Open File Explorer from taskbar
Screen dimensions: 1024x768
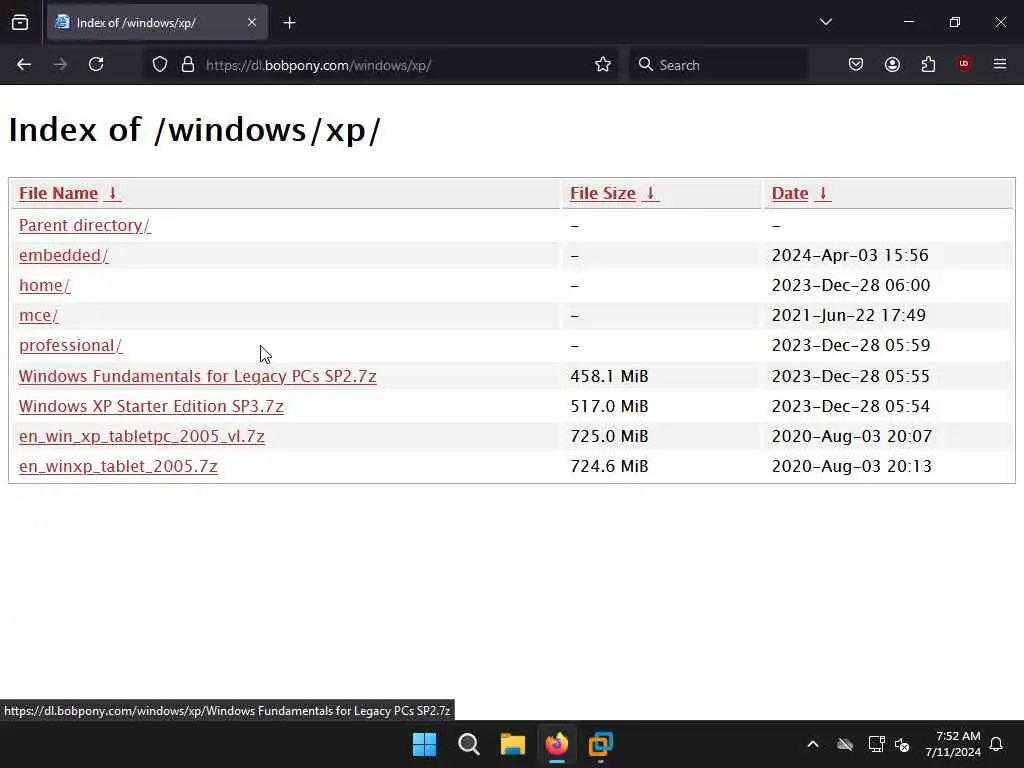(513, 744)
